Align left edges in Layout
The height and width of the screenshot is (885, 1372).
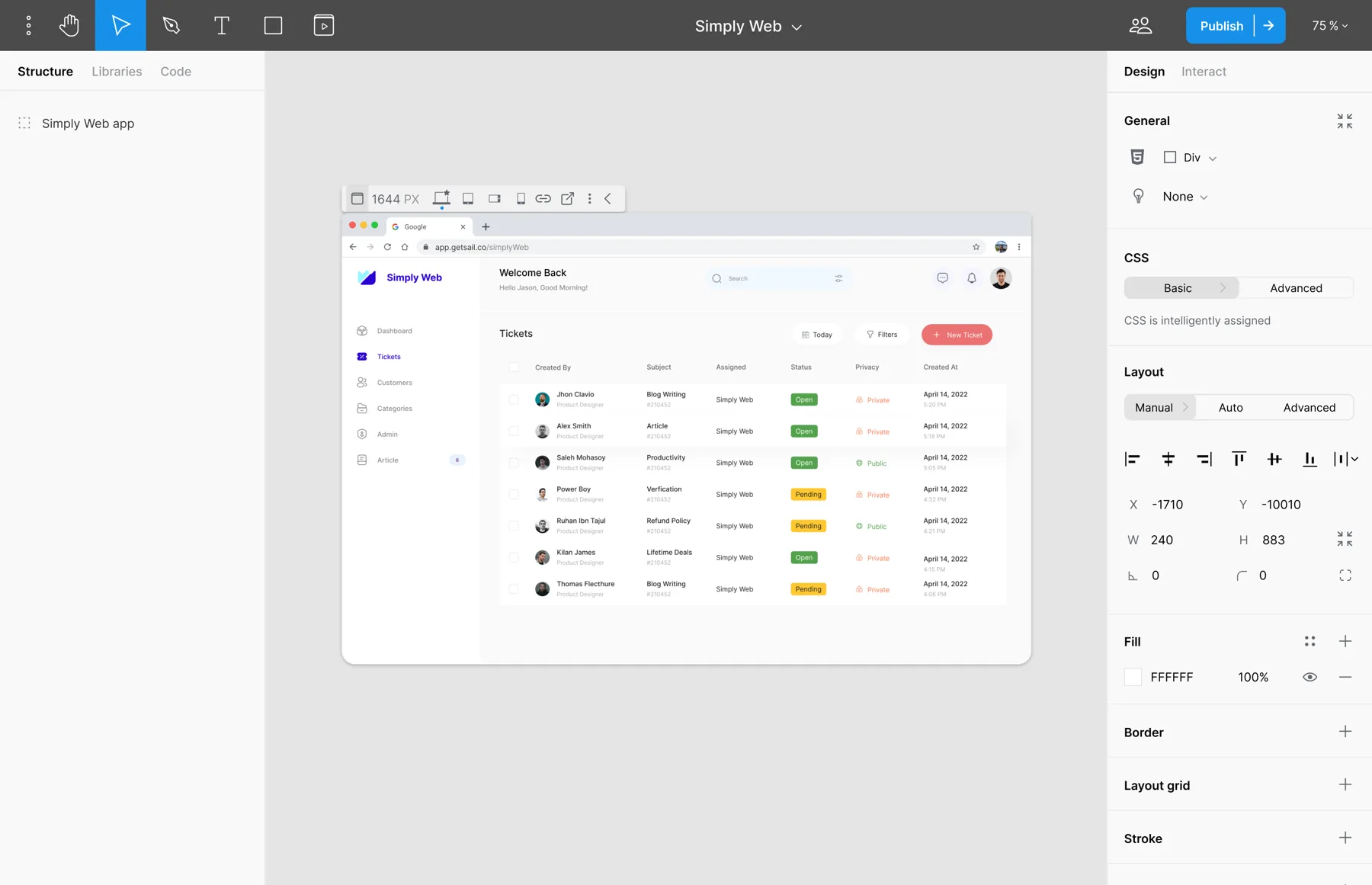(x=1132, y=459)
